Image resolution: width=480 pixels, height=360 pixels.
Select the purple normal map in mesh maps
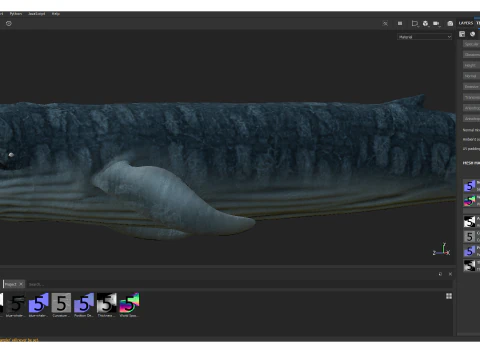pos(470,186)
